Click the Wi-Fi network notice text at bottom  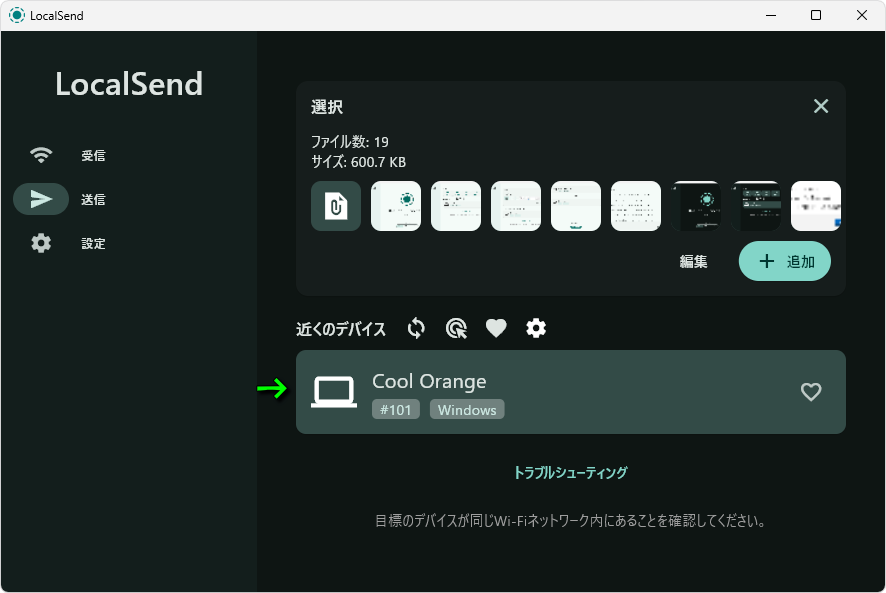(570, 521)
